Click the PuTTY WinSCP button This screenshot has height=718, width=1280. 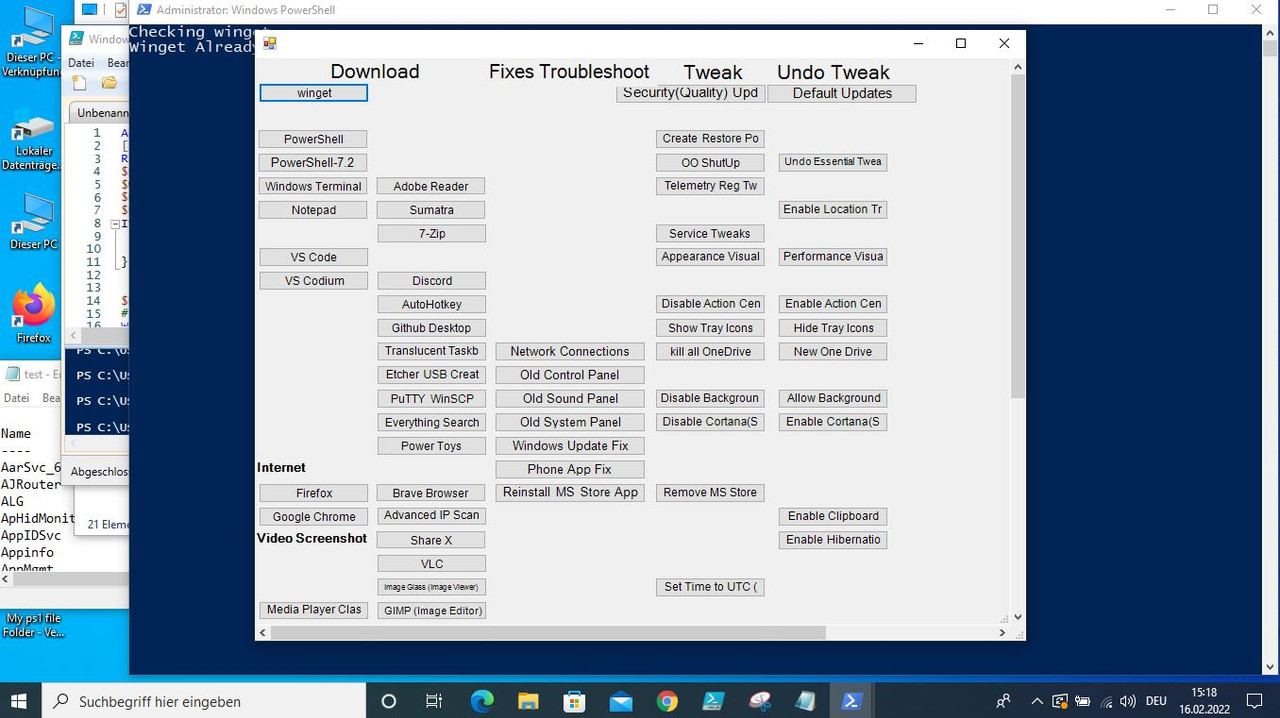(431, 398)
